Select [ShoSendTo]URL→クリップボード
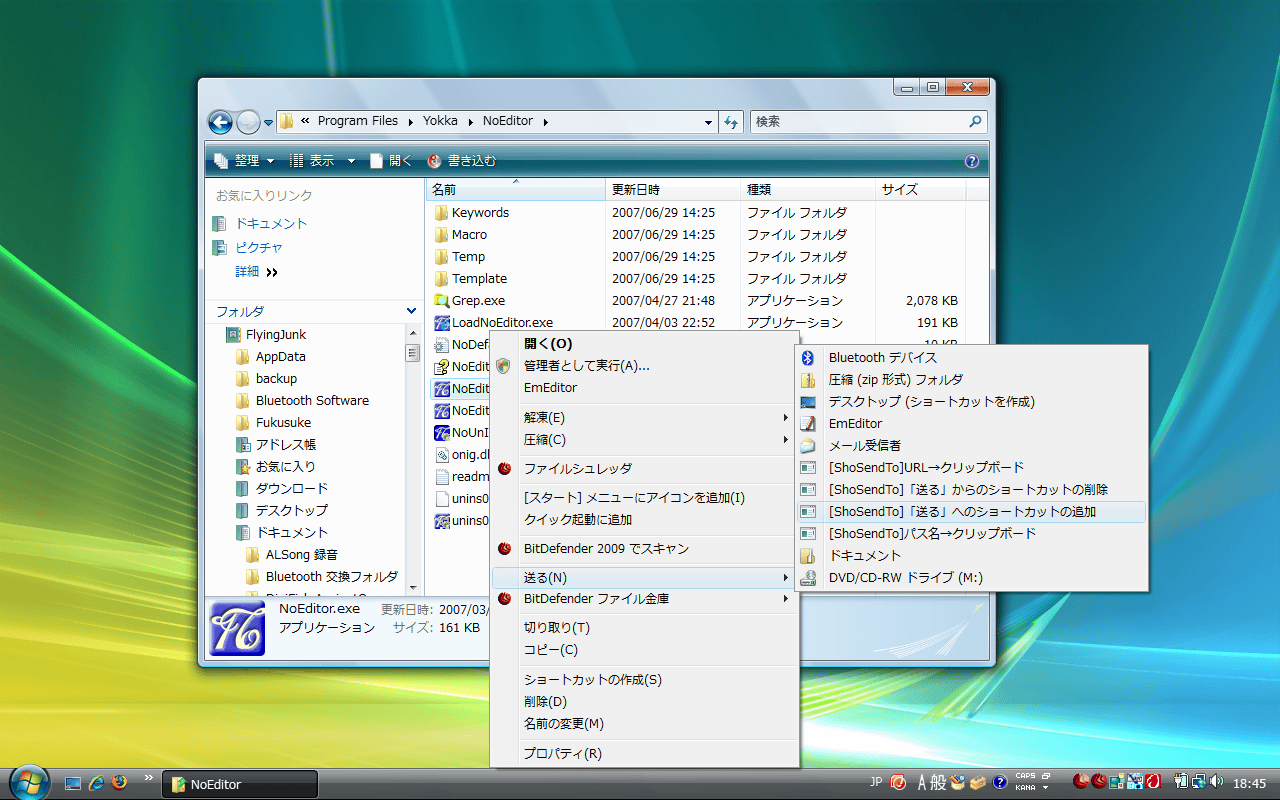Screen dimensions: 1280x800 coord(970,468)
